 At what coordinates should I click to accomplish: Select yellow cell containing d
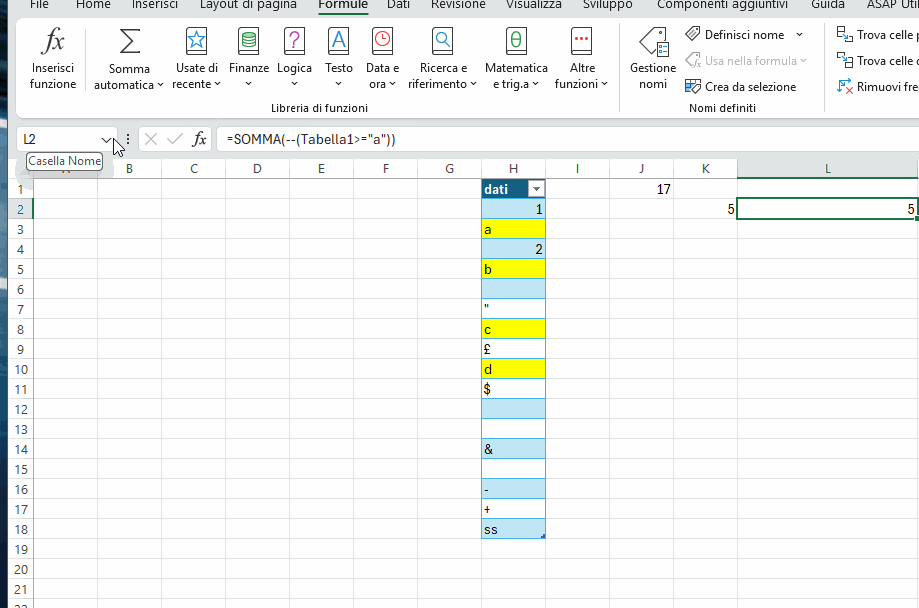(513, 369)
